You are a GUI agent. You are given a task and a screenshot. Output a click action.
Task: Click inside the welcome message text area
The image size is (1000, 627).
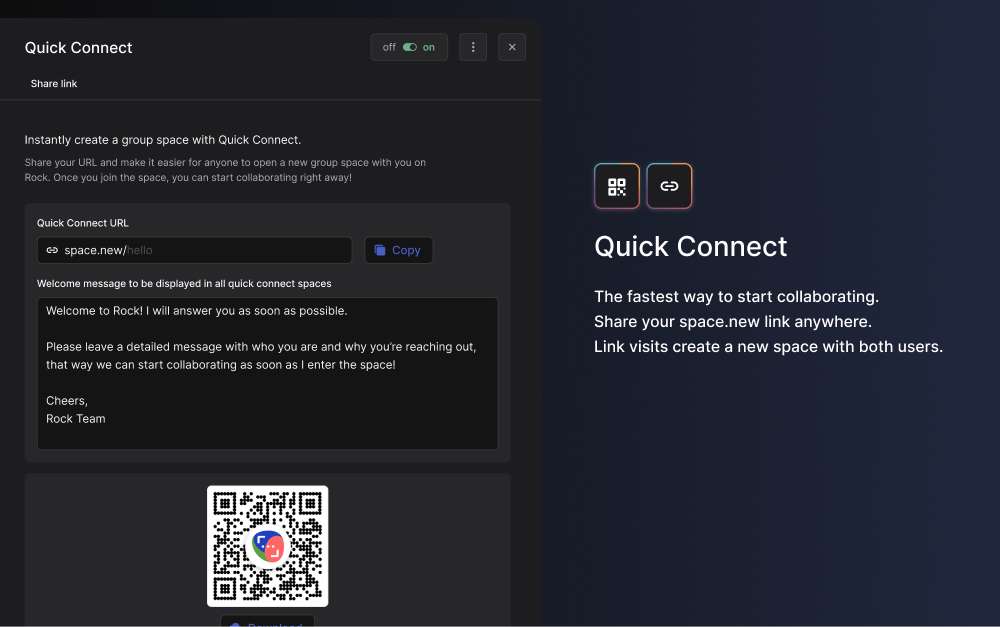point(267,373)
